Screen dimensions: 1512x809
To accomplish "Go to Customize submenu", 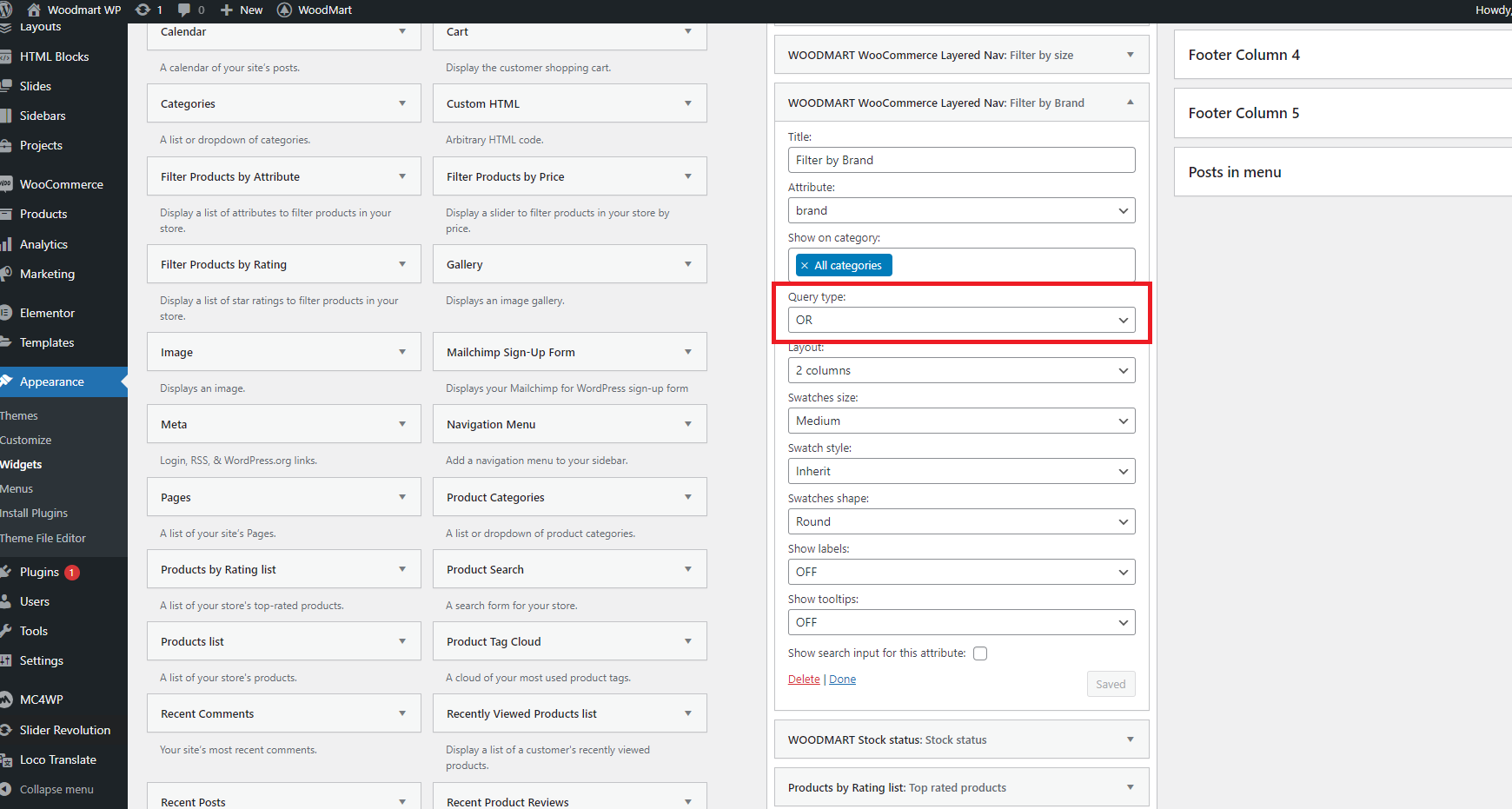I will [26, 441].
